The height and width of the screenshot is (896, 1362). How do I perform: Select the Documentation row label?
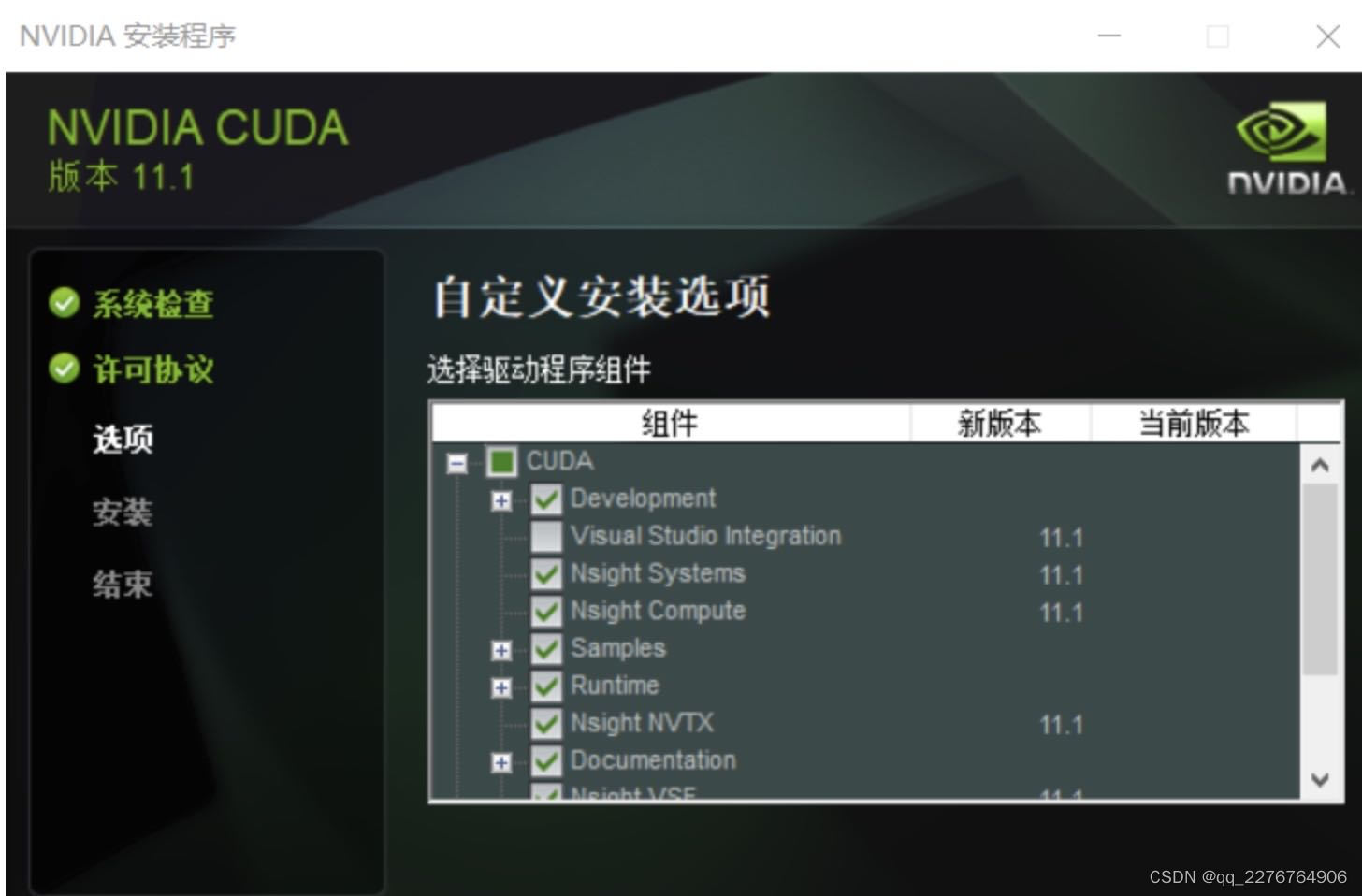tap(653, 760)
